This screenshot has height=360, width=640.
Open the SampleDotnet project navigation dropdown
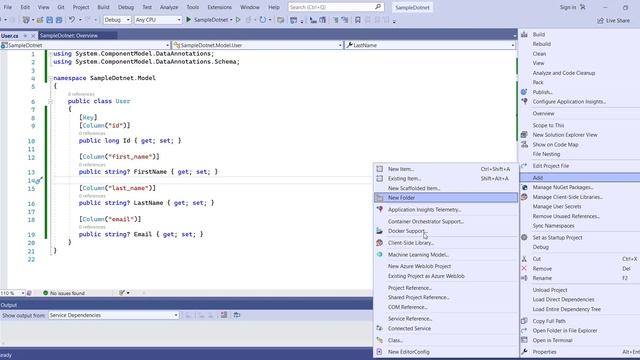[x=85, y=45]
